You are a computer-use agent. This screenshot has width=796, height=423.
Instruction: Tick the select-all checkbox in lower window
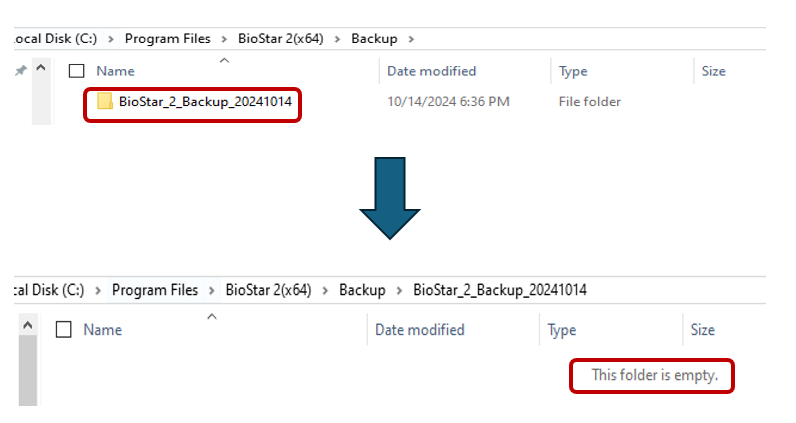pyautogui.click(x=63, y=330)
